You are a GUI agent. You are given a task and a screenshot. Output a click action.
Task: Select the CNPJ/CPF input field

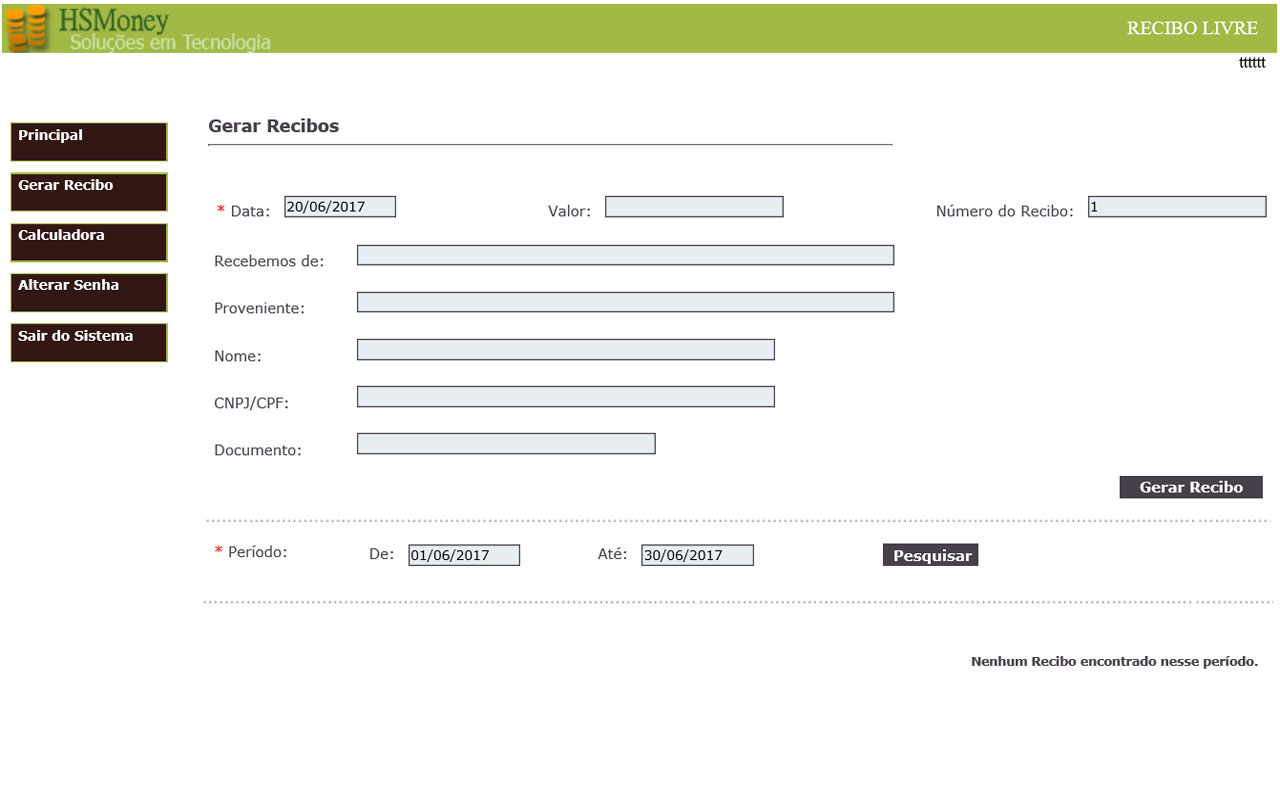coord(566,396)
